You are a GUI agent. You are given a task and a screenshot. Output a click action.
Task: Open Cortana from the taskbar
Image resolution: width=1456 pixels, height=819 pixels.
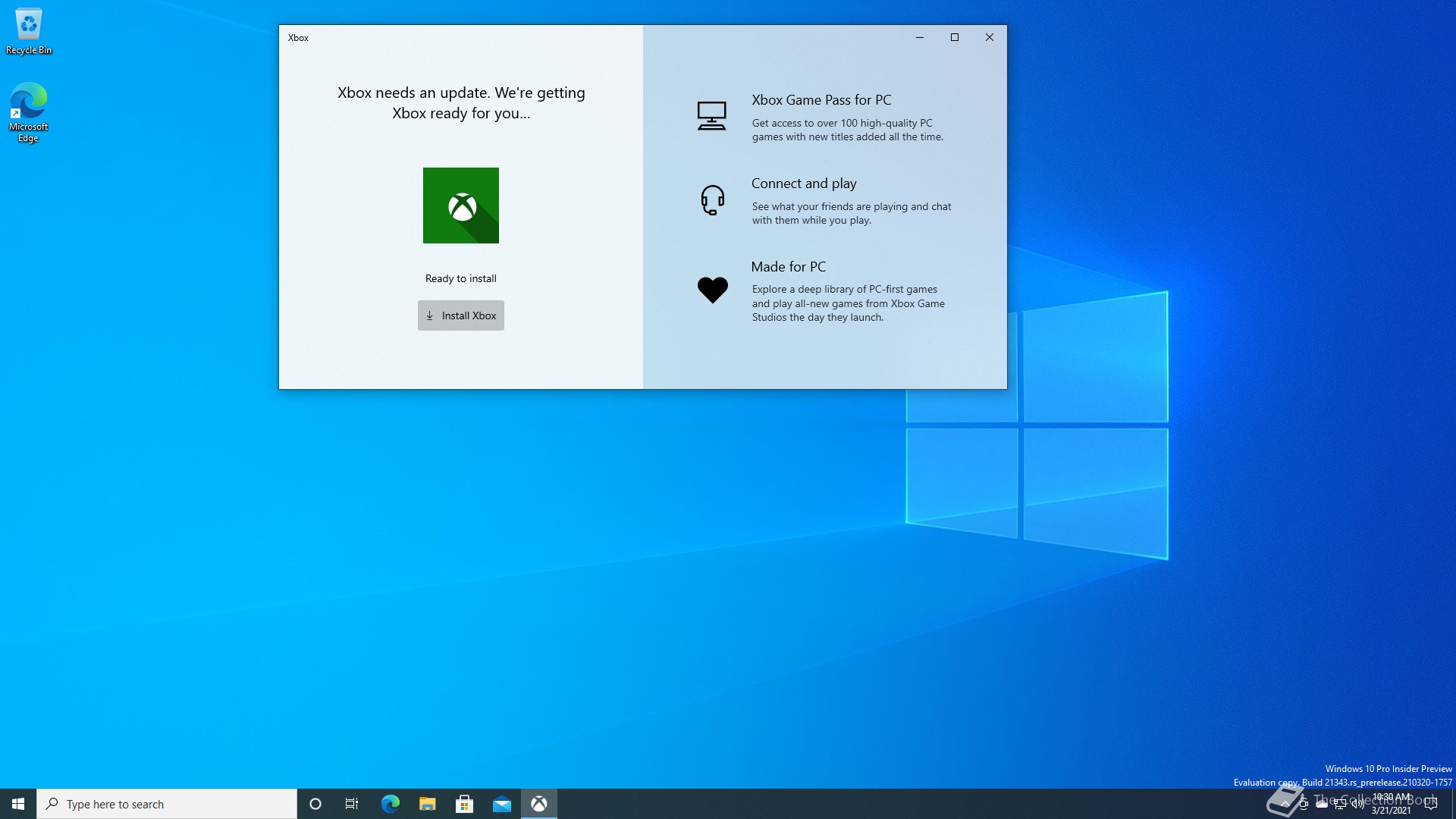[x=315, y=804]
